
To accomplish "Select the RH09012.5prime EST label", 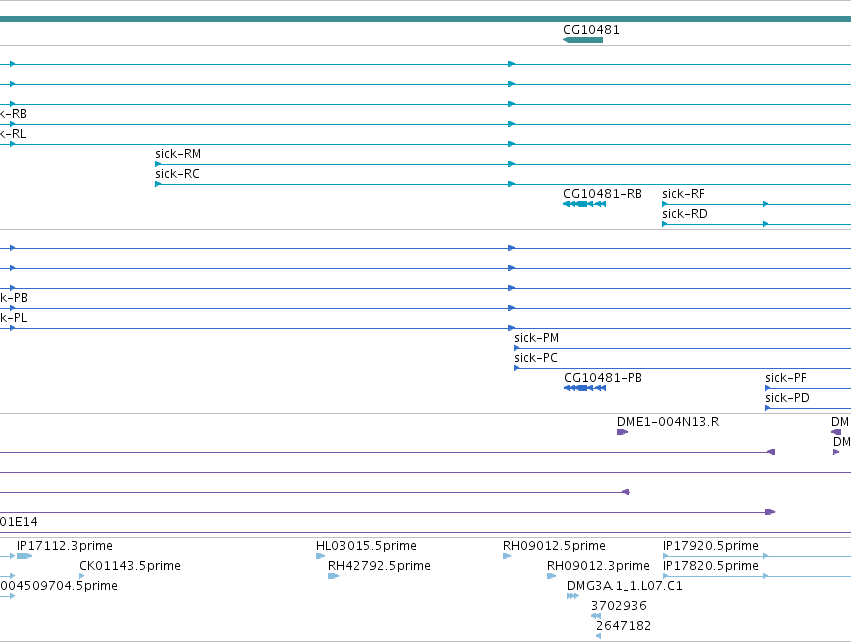I will (x=554, y=546).
